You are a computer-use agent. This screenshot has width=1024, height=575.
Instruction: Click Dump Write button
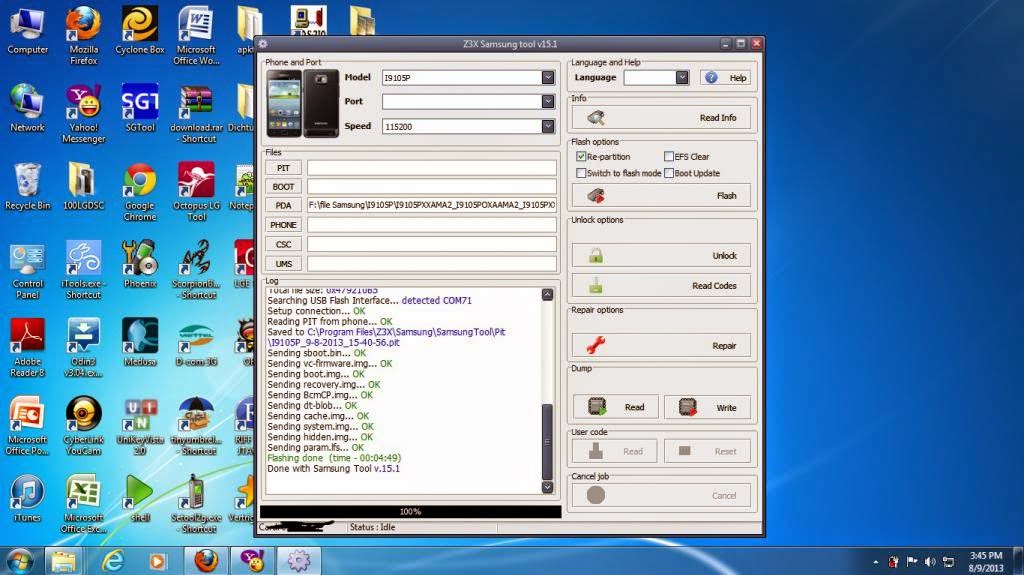coord(707,407)
